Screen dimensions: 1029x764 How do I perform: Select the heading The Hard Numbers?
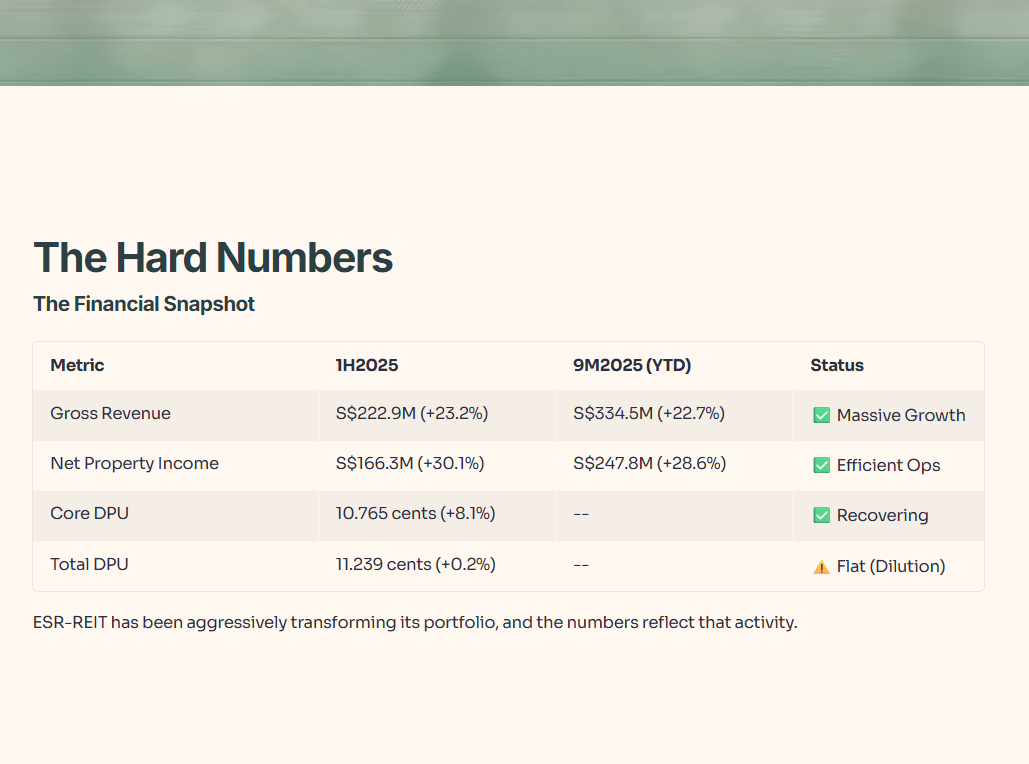(213, 257)
